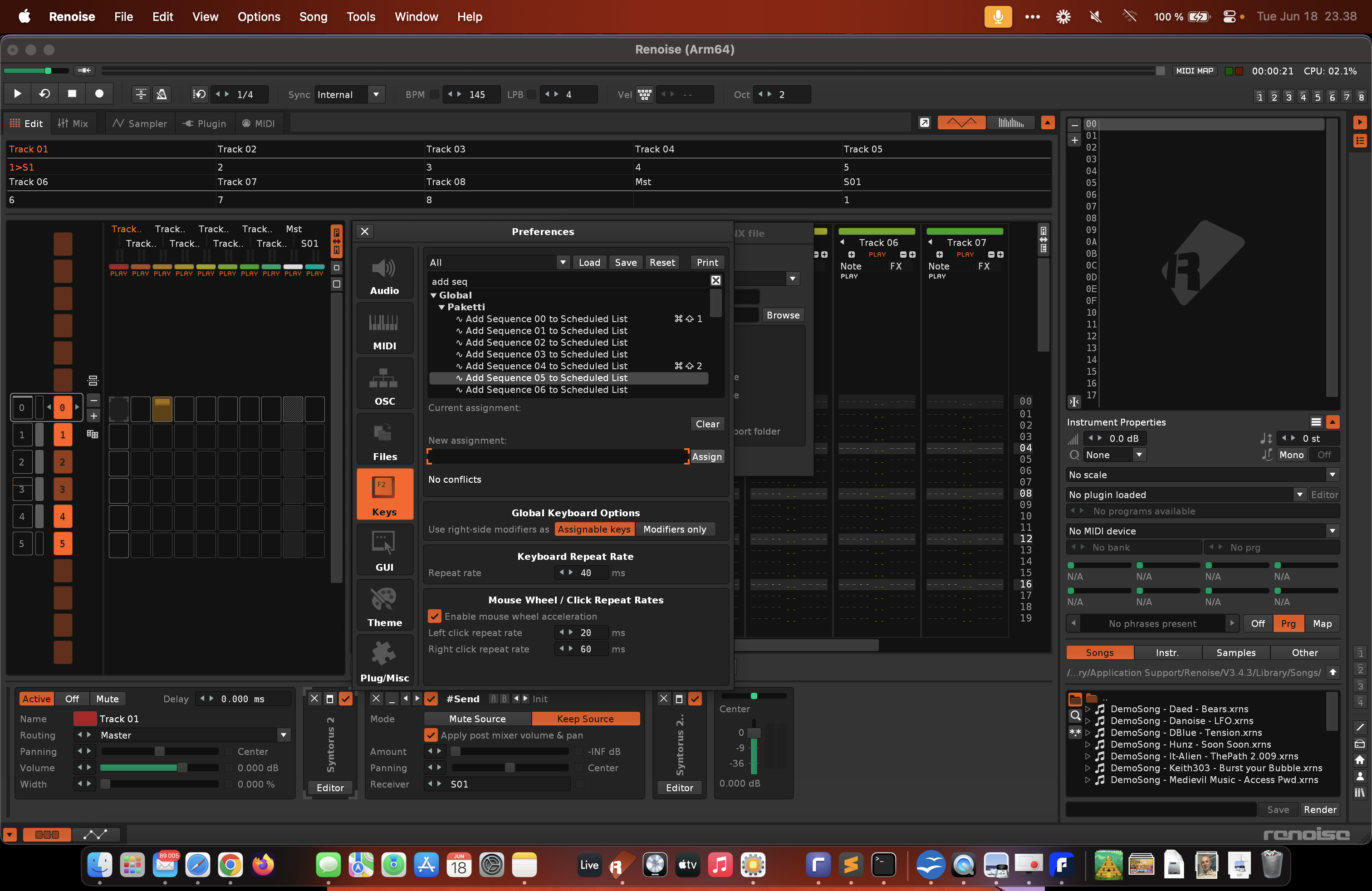Open the Sync Internal dropdown
Viewport: 1372px width, 891px height.
point(376,94)
